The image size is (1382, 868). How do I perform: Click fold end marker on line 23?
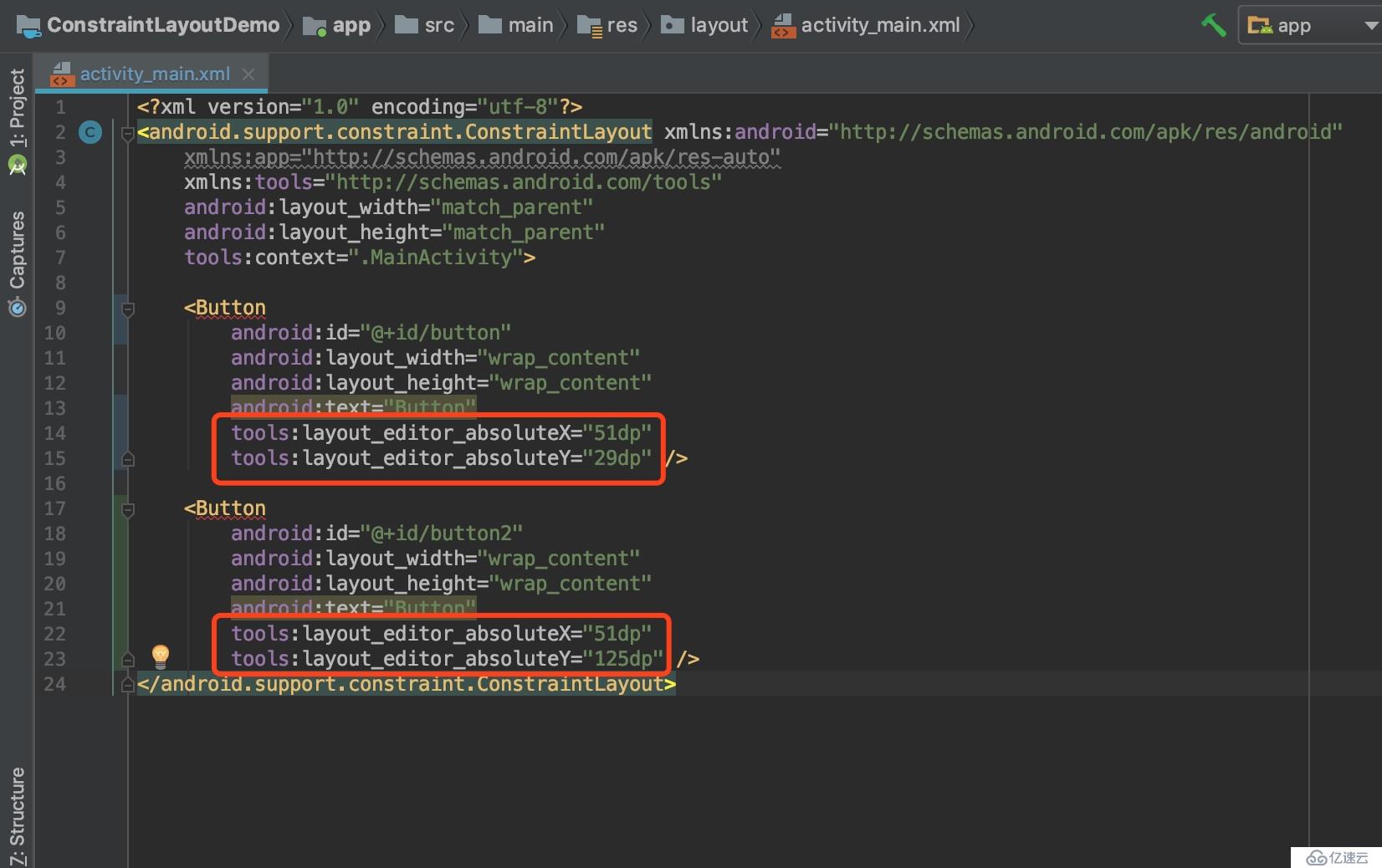click(128, 659)
